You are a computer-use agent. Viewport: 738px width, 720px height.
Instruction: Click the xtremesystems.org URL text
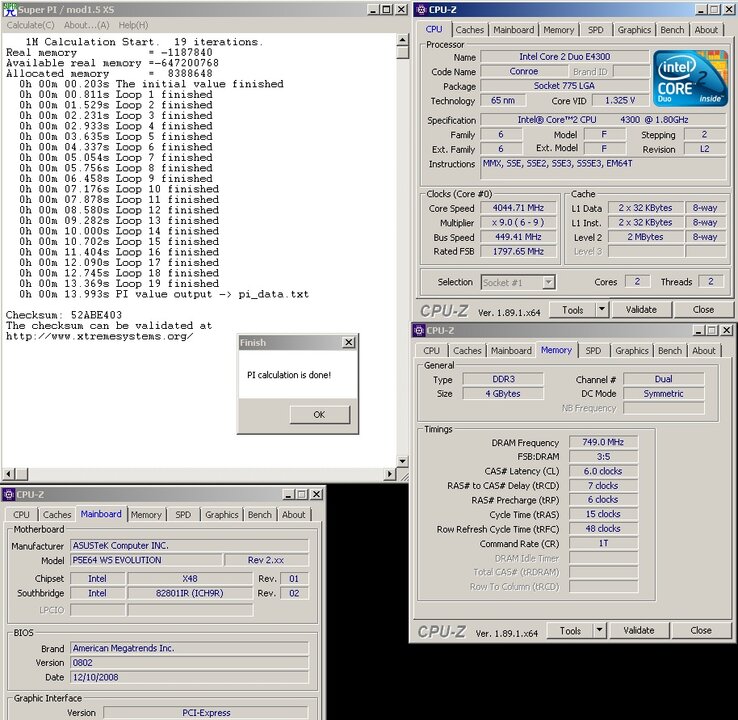[99, 336]
